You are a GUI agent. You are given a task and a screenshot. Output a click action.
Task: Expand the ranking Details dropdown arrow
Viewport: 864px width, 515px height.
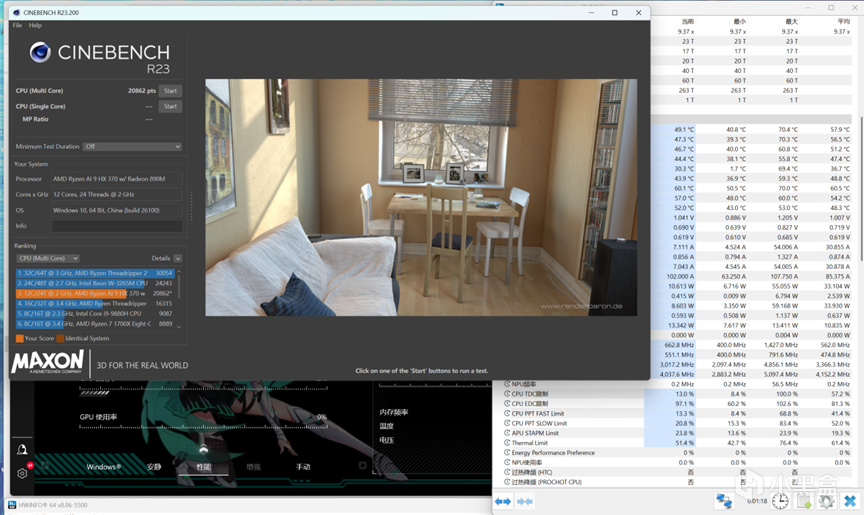click(178, 258)
